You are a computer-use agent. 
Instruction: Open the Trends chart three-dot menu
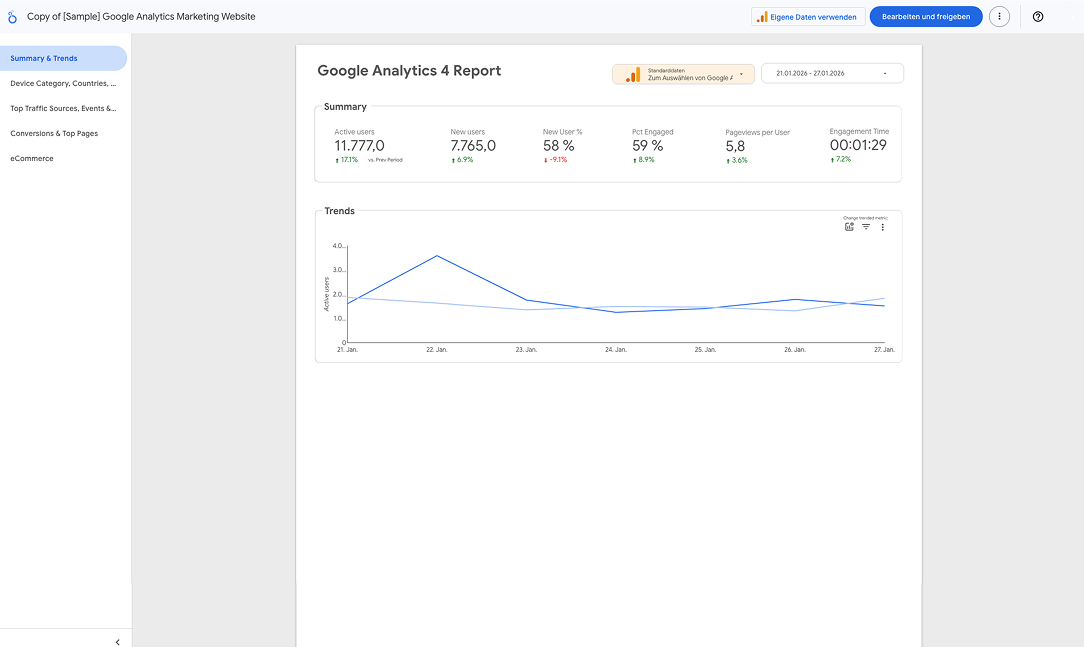tap(882, 227)
